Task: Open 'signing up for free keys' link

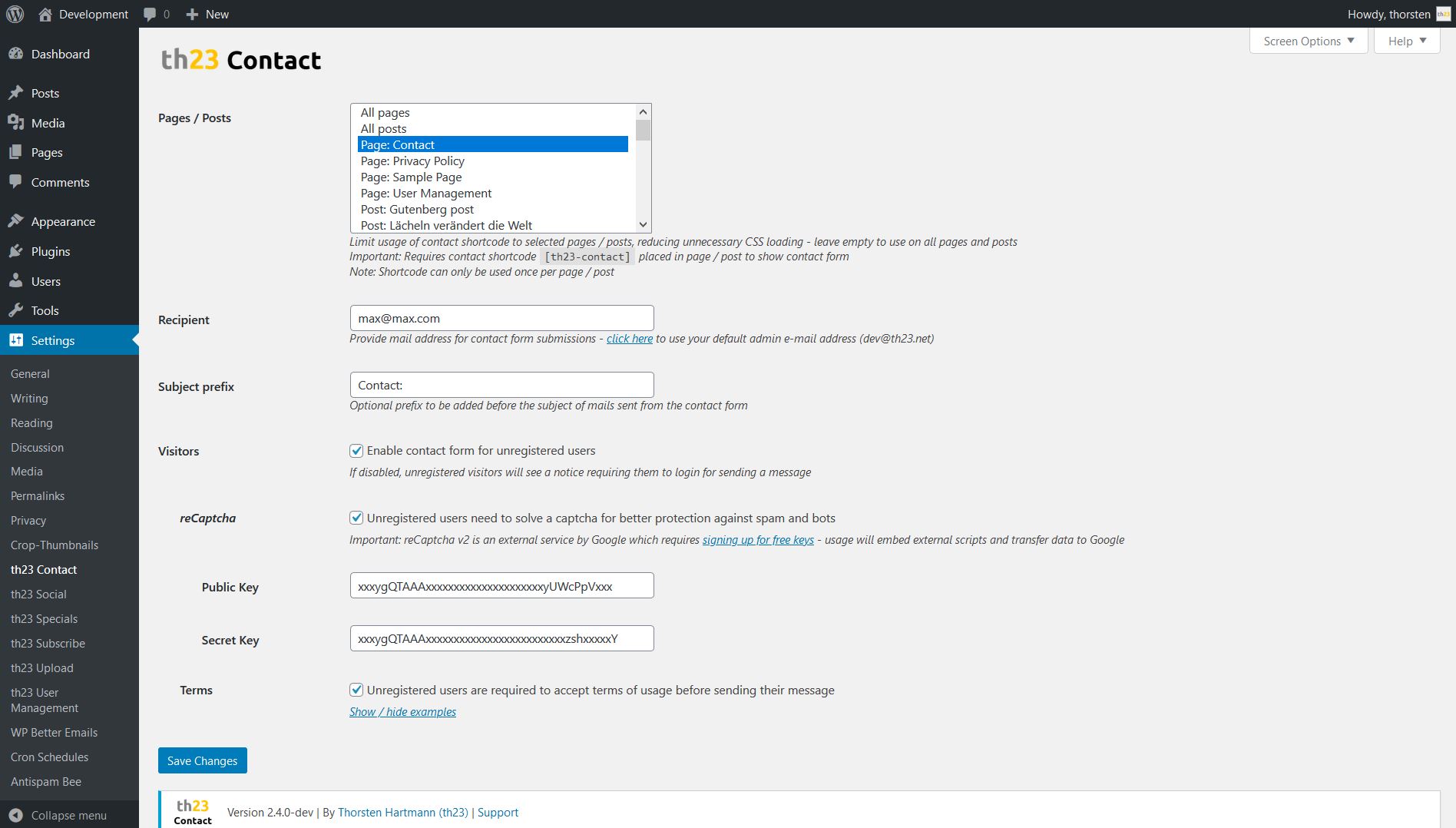Action: click(x=758, y=540)
